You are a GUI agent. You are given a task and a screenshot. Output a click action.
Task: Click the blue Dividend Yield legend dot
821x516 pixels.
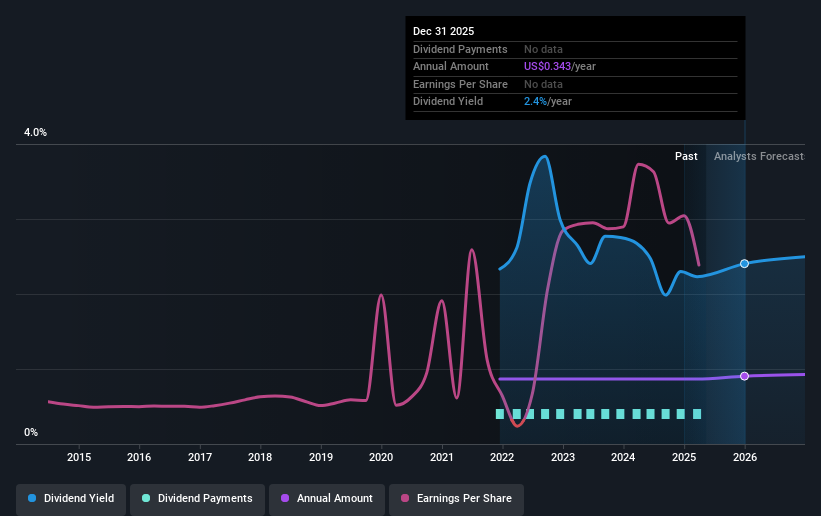coord(32,498)
